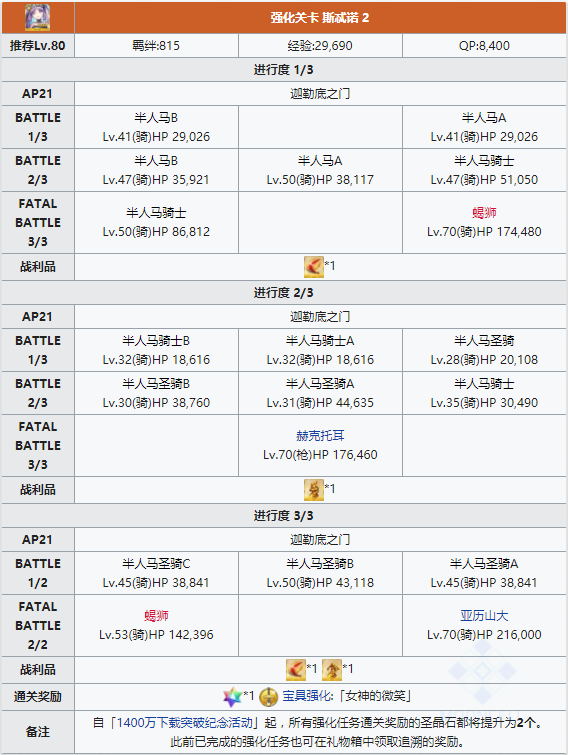This screenshot has width=568, height=755.
Task: Click the red feather icon in 进行度 3/3 drops
Action: 296,670
